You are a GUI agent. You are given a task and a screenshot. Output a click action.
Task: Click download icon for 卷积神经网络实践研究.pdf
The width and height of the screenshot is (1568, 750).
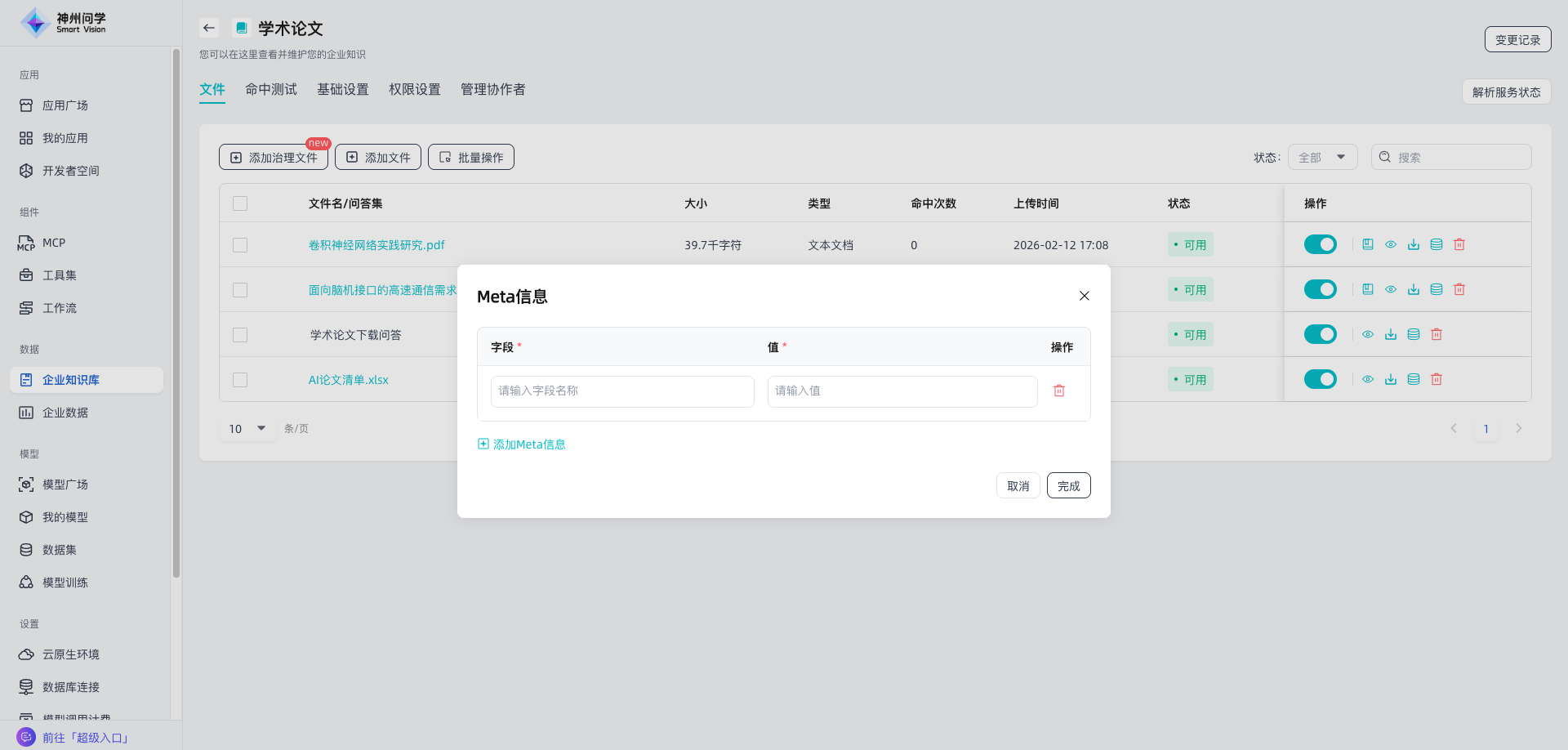coord(1414,244)
